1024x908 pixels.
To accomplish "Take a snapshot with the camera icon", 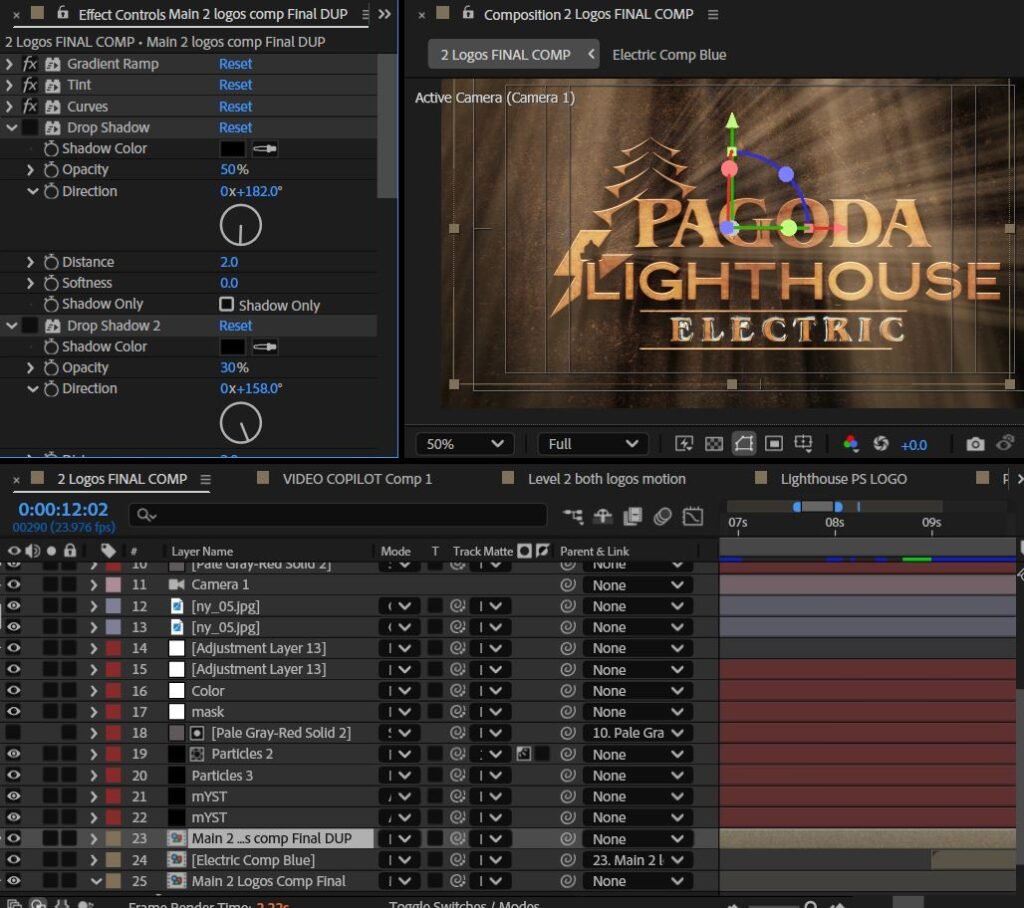I will coord(975,444).
